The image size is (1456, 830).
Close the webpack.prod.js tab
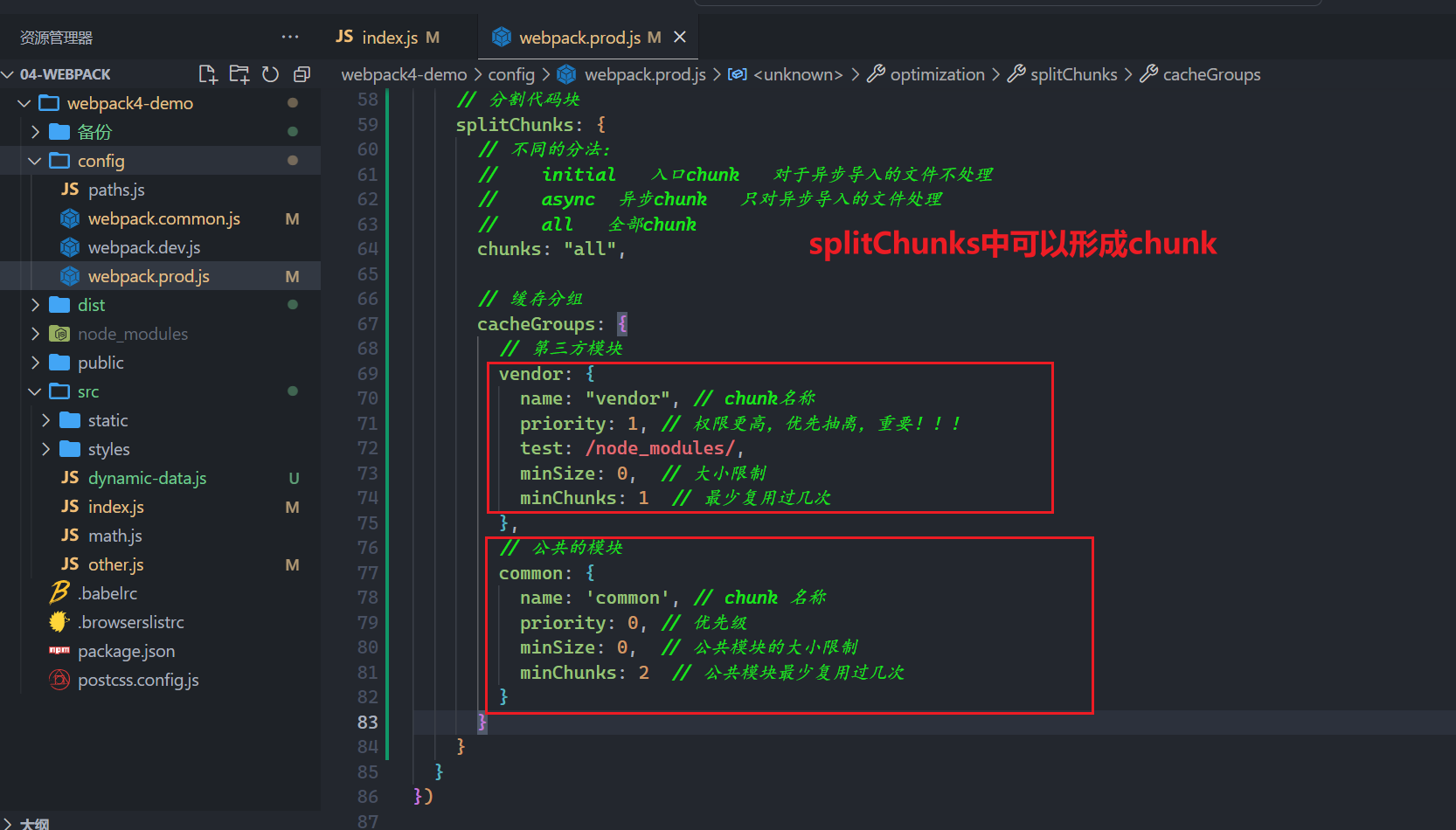point(680,37)
